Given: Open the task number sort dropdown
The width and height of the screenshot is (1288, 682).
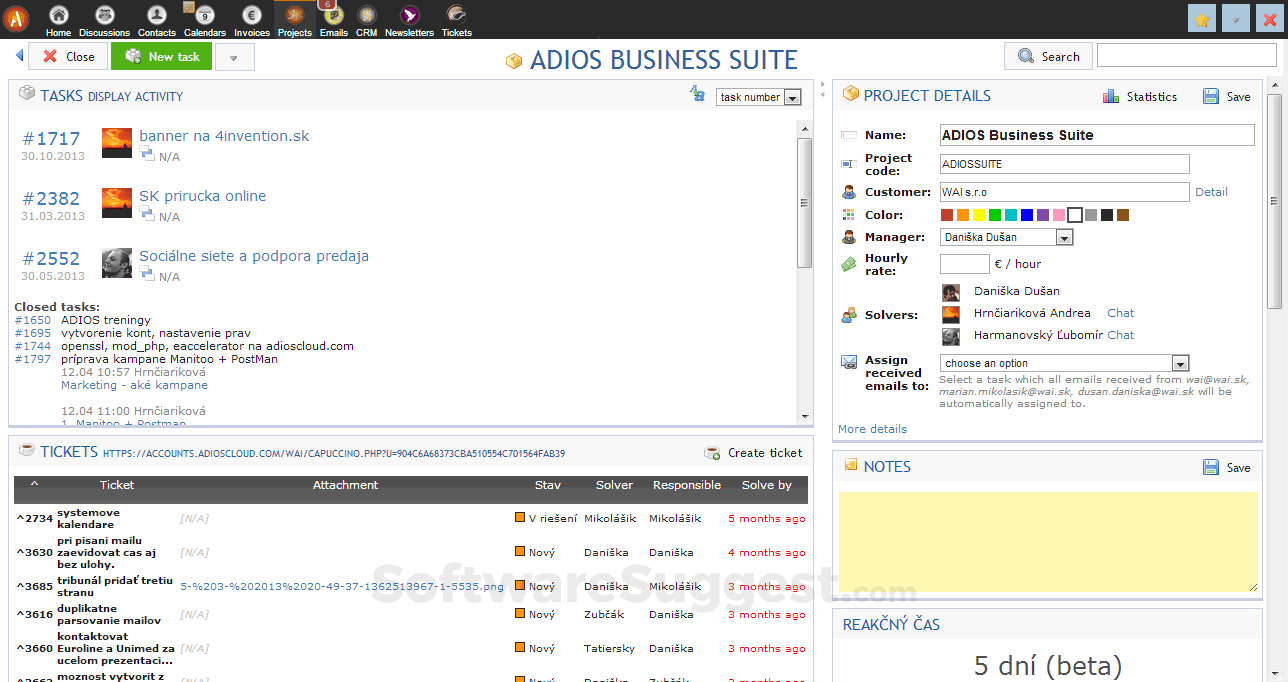Looking at the screenshot, I should (759, 97).
